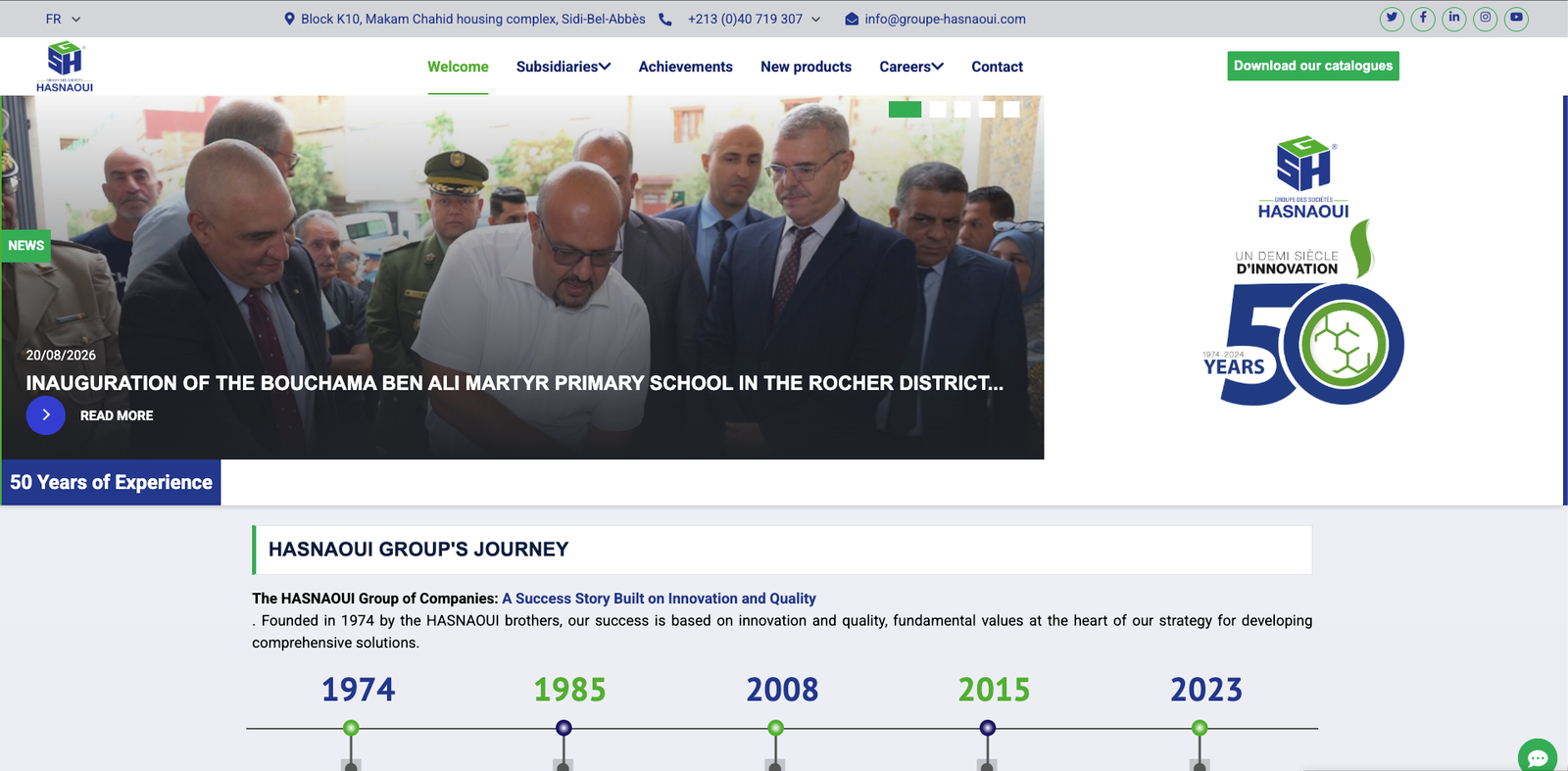Select the fourth carousel slide indicator
The height and width of the screenshot is (771, 1568).
coord(987,110)
